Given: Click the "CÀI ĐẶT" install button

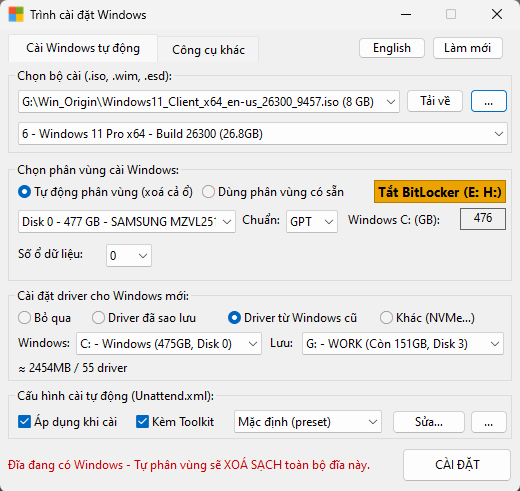Looking at the screenshot, I should [457, 465].
